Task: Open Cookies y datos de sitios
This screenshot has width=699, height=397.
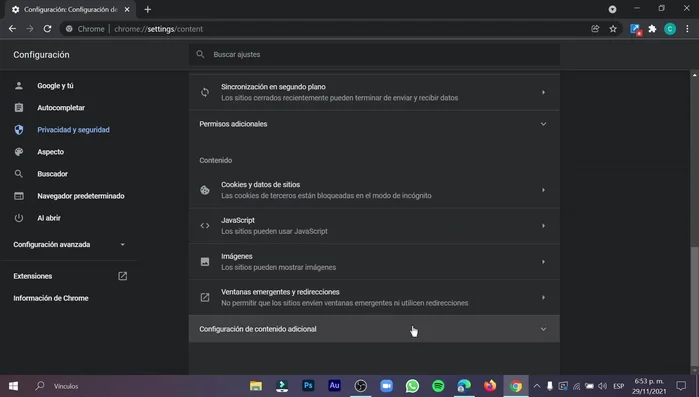Action: click(374, 190)
